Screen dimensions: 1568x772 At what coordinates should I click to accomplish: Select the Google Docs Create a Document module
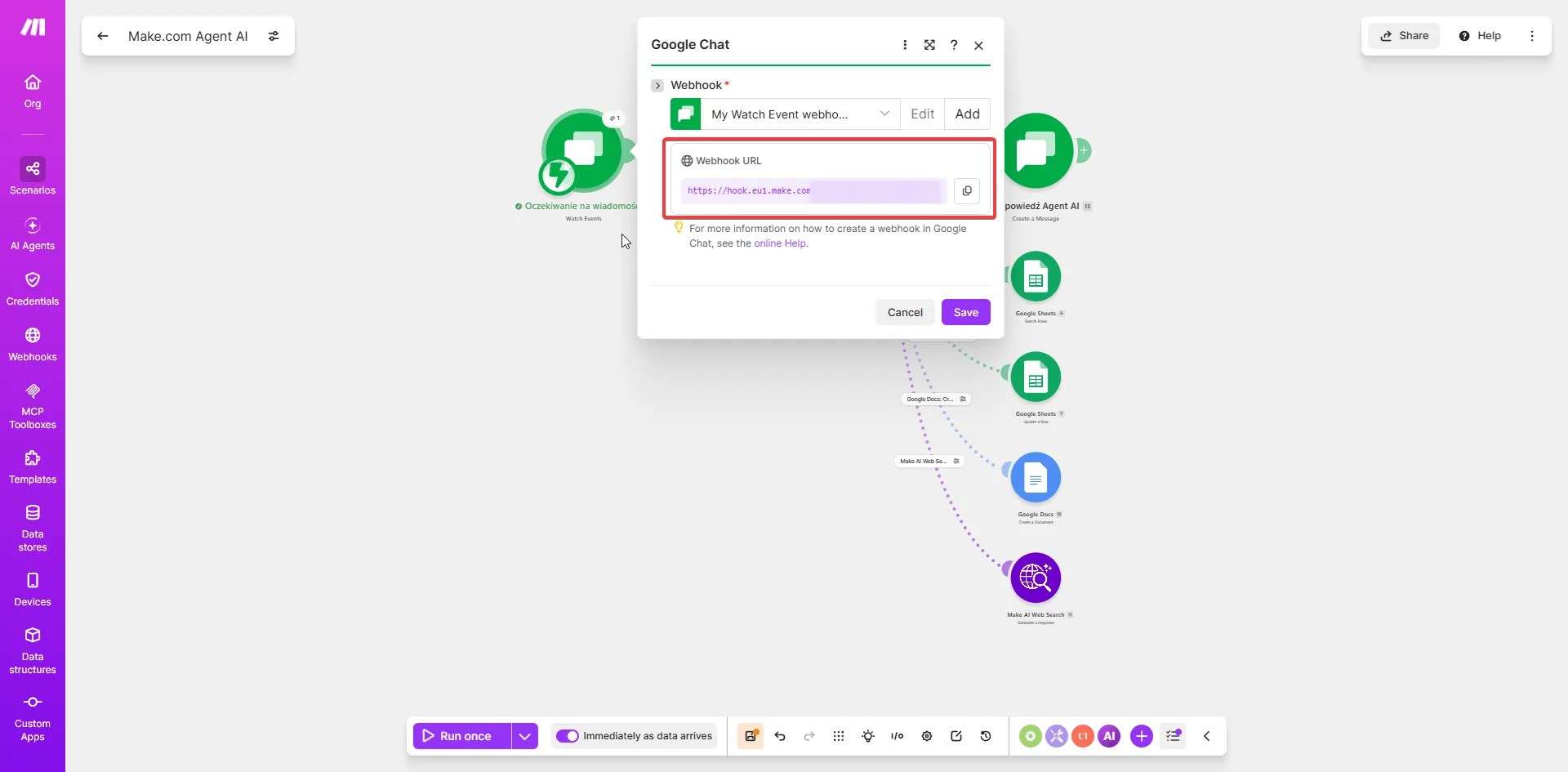click(1036, 478)
